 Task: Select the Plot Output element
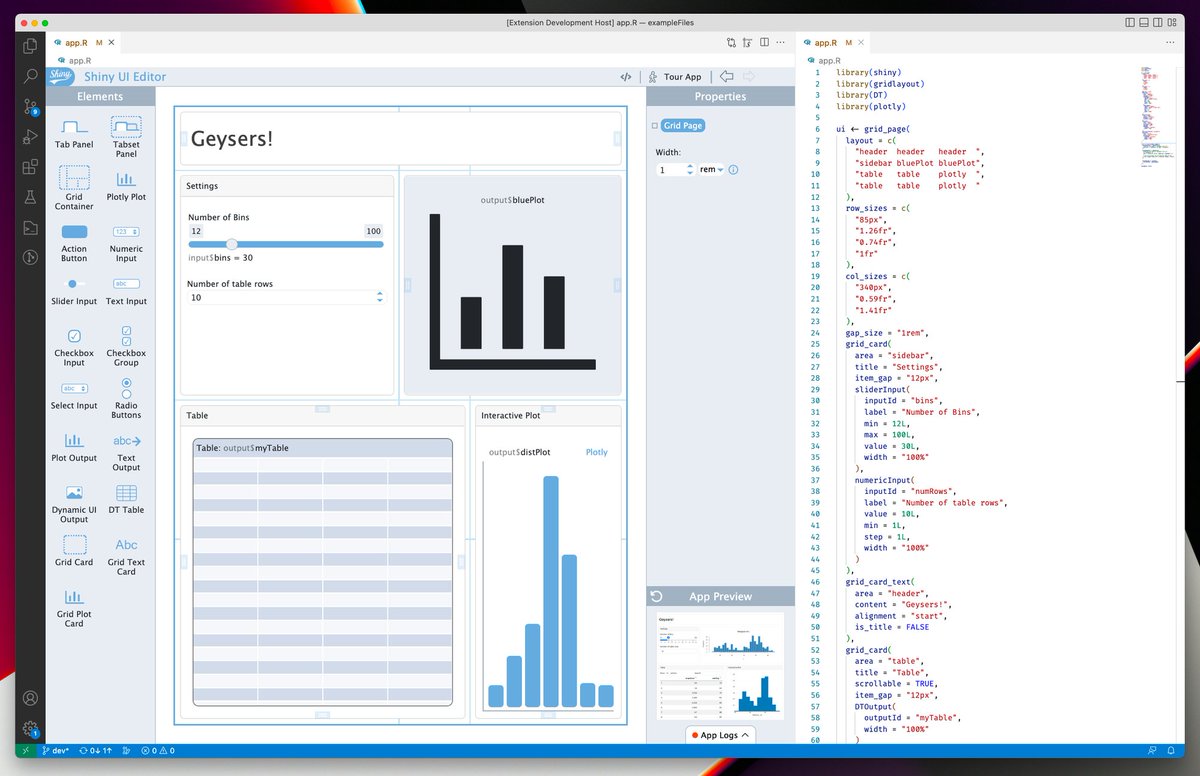(x=74, y=446)
